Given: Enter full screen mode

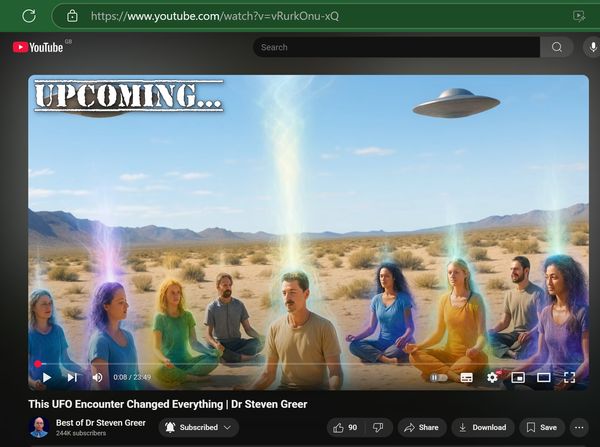Looking at the screenshot, I should point(569,378).
